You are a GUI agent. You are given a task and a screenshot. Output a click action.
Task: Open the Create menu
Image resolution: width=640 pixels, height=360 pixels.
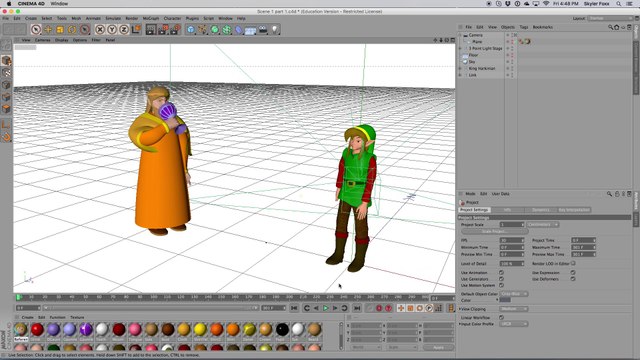click(x=31, y=18)
